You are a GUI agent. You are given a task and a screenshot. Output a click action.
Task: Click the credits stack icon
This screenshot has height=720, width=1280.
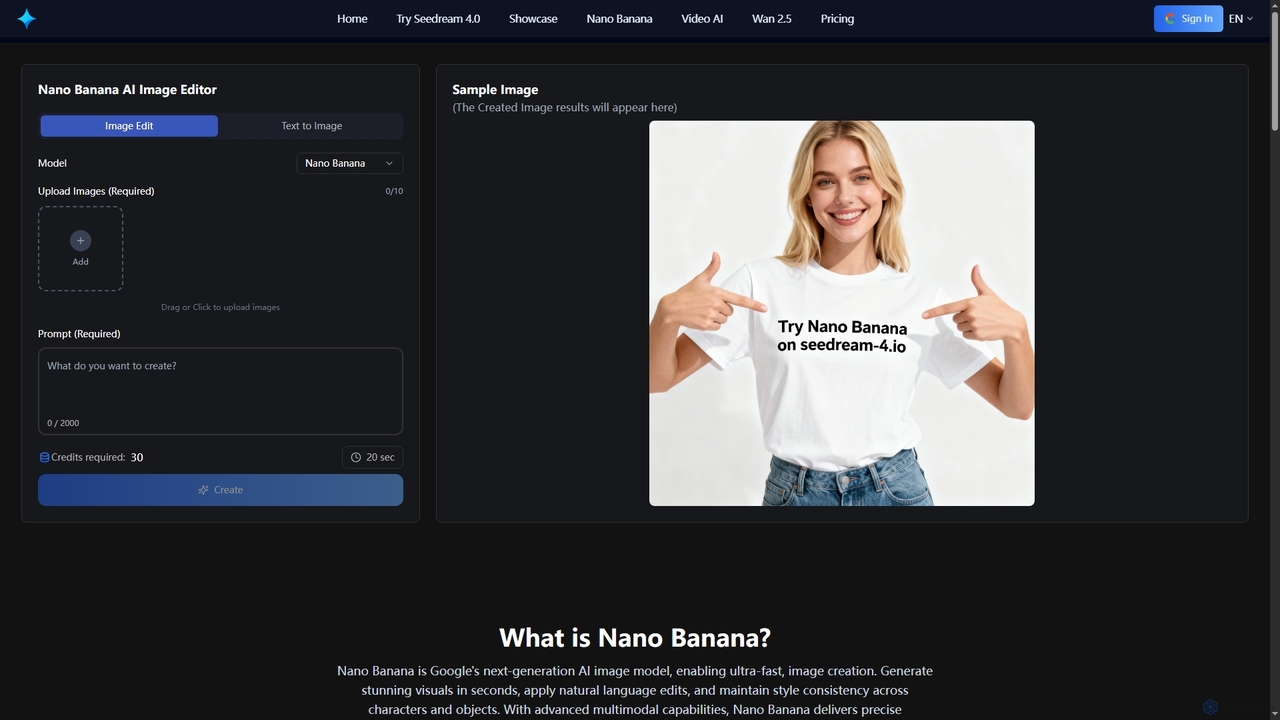44,457
